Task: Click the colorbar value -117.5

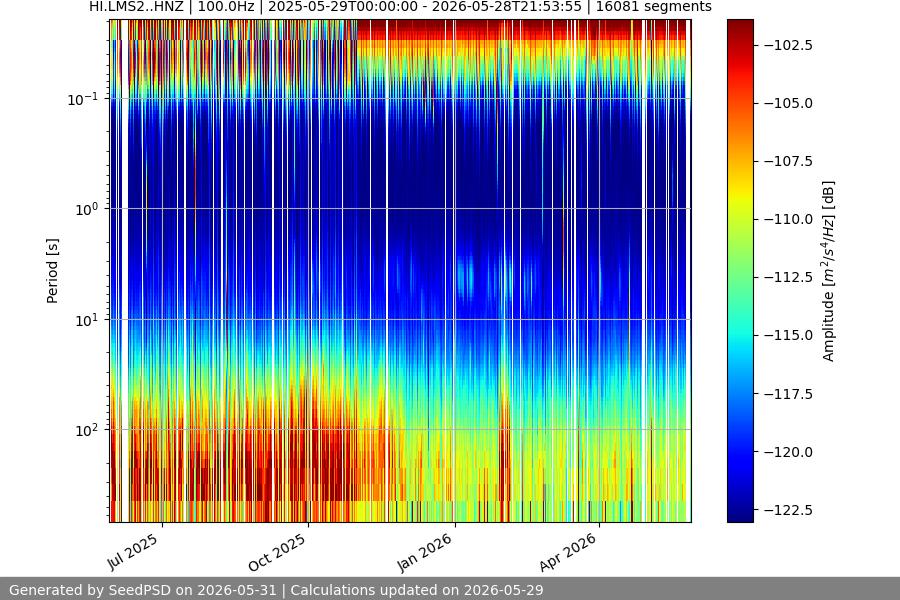Action: [x=789, y=394]
